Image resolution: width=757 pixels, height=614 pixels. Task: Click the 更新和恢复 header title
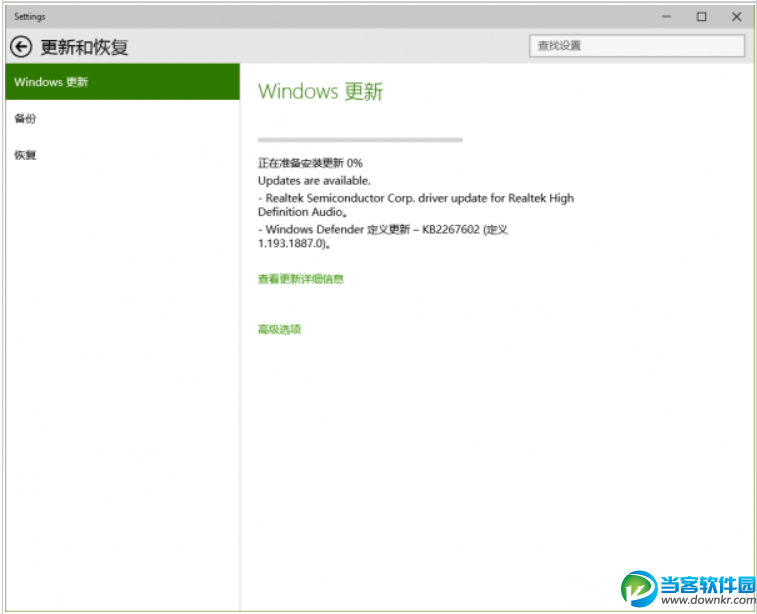tap(84, 47)
